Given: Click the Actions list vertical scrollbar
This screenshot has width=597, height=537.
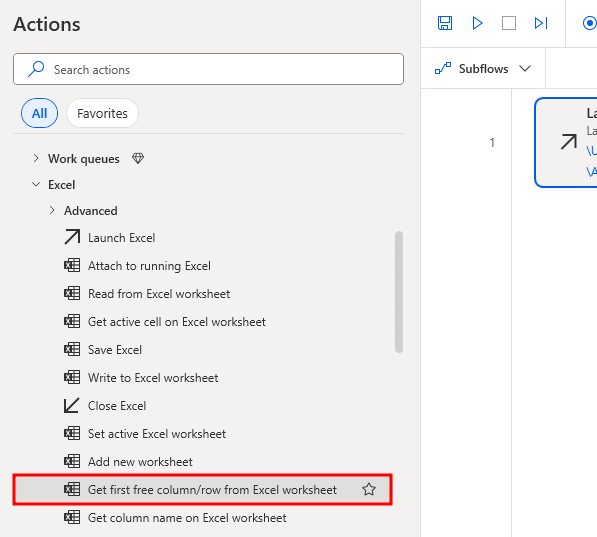Looking at the screenshot, I should pos(399,292).
